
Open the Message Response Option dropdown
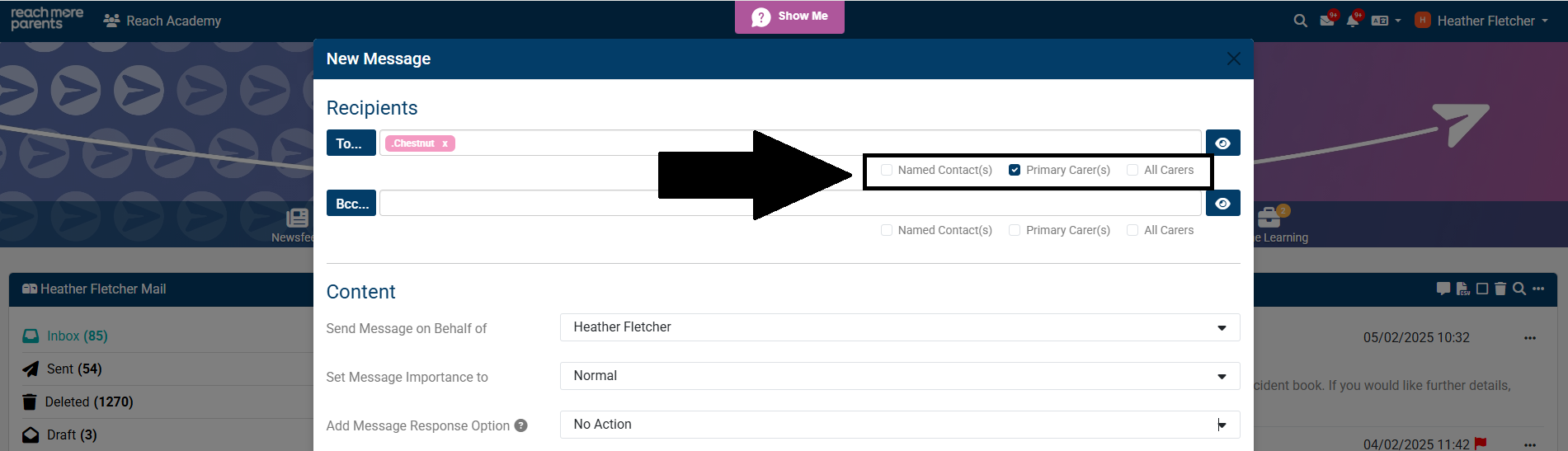point(899,425)
